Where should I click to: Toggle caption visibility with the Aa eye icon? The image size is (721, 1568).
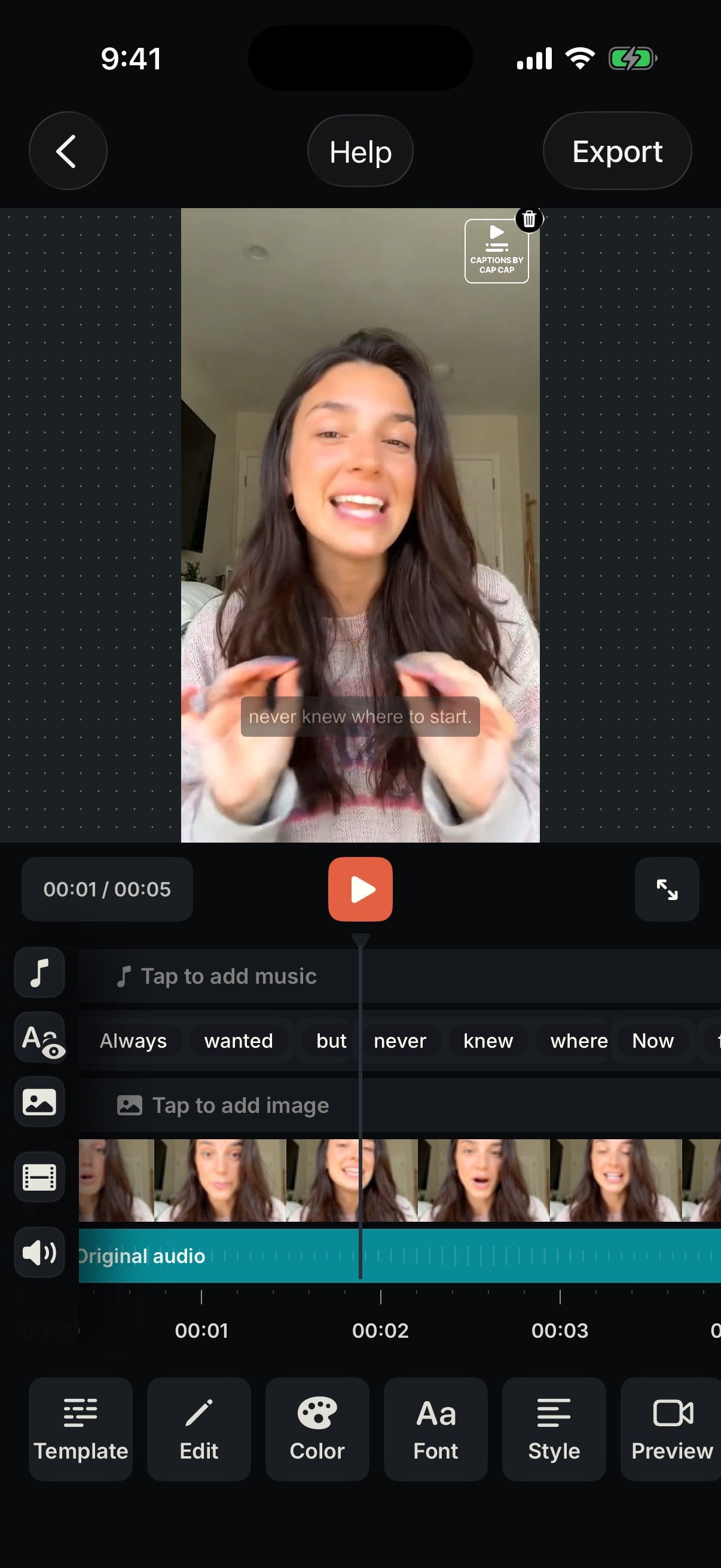(39, 1038)
